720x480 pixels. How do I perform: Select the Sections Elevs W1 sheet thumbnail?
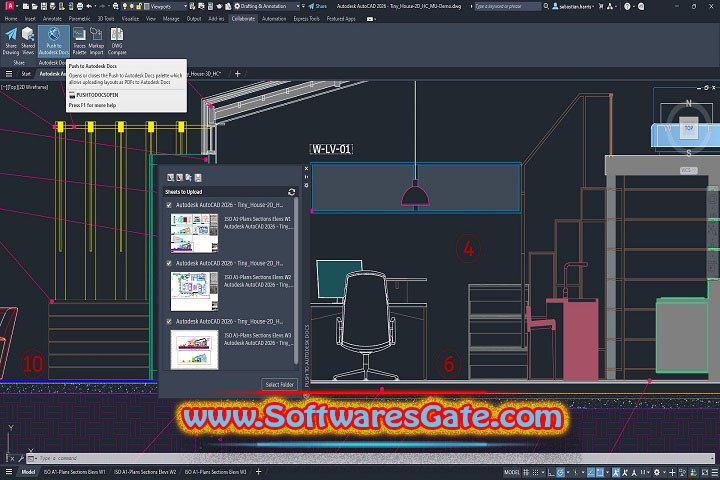[x=194, y=233]
